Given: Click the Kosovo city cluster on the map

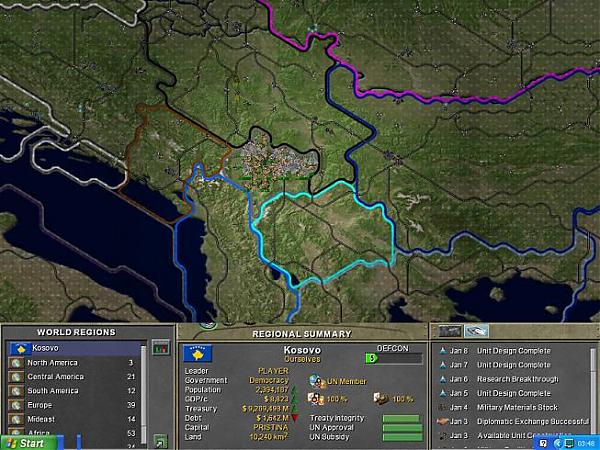Looking at the screenshot, I should coord(277,163).
